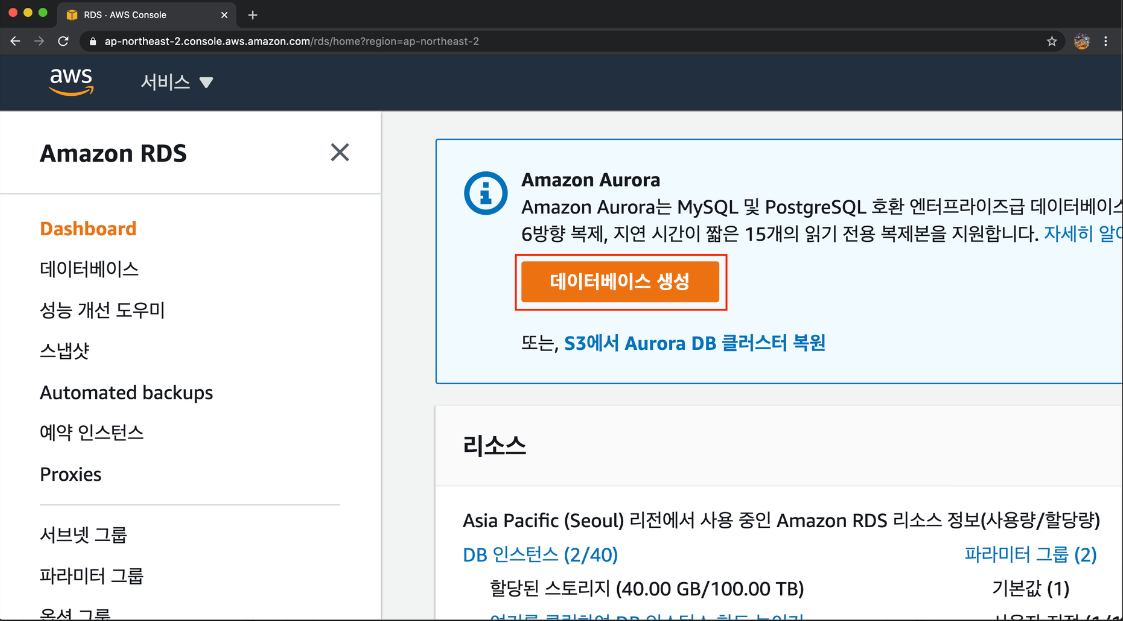The image size is (1123, 621).
Task: Open S3에서 Aurora DB 클러스터 복원 link
Action: (x=695, y=342)
